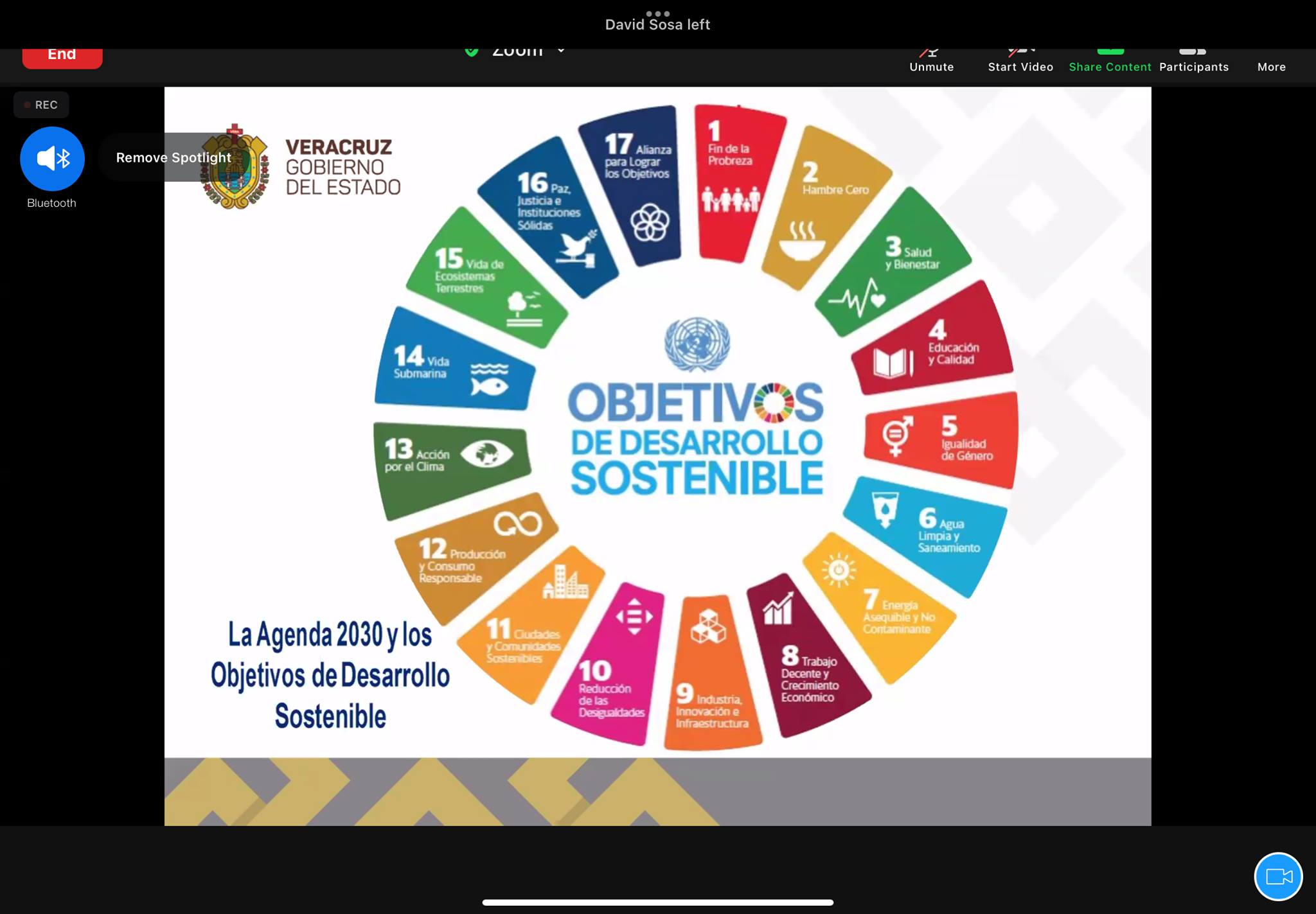Expand the Zoom meeting info dropdown
1316x914 pixels.
tap(561, 51)
